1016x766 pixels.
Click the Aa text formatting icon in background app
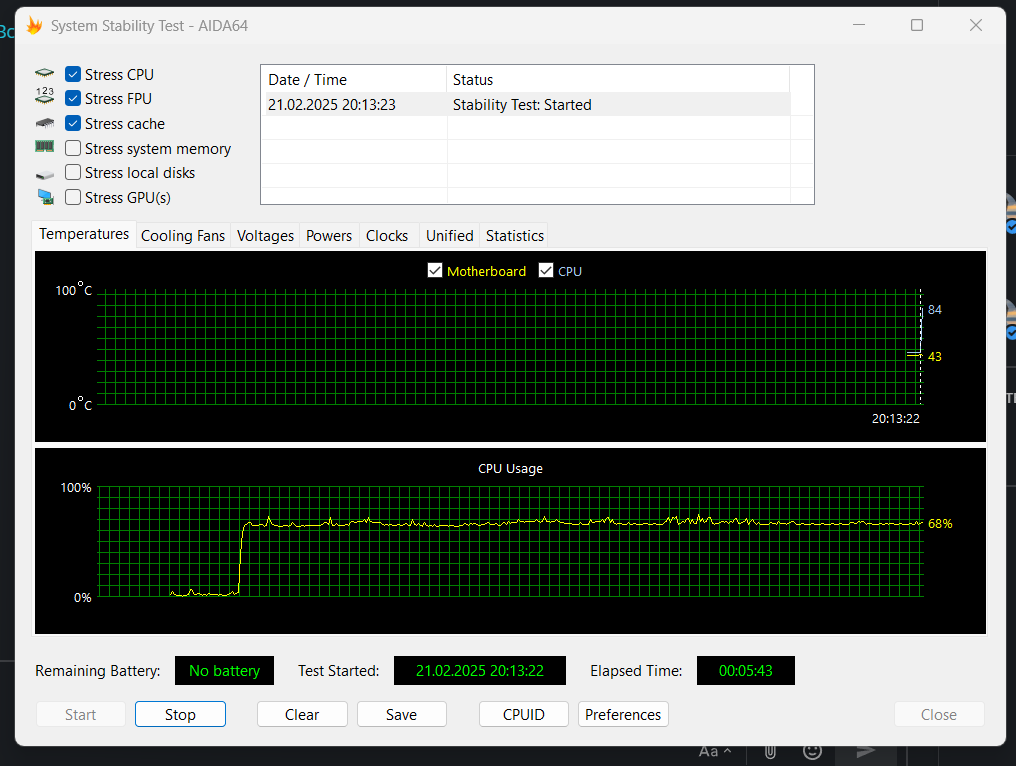[715, 752]
